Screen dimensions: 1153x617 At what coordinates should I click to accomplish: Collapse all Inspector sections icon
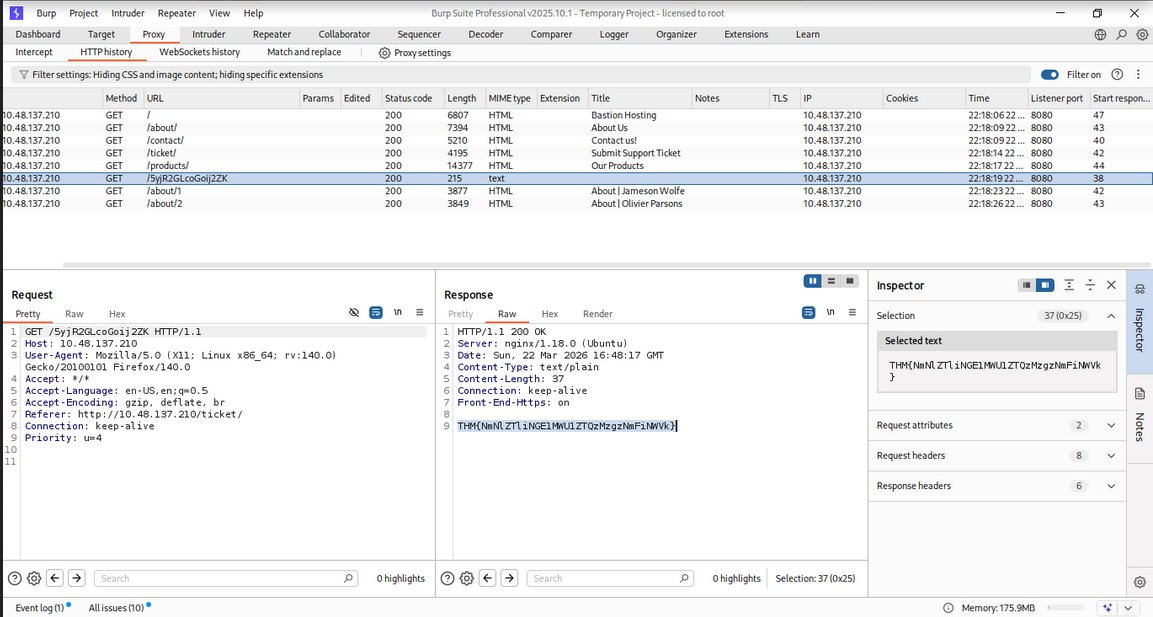(x=1090, y=285)
